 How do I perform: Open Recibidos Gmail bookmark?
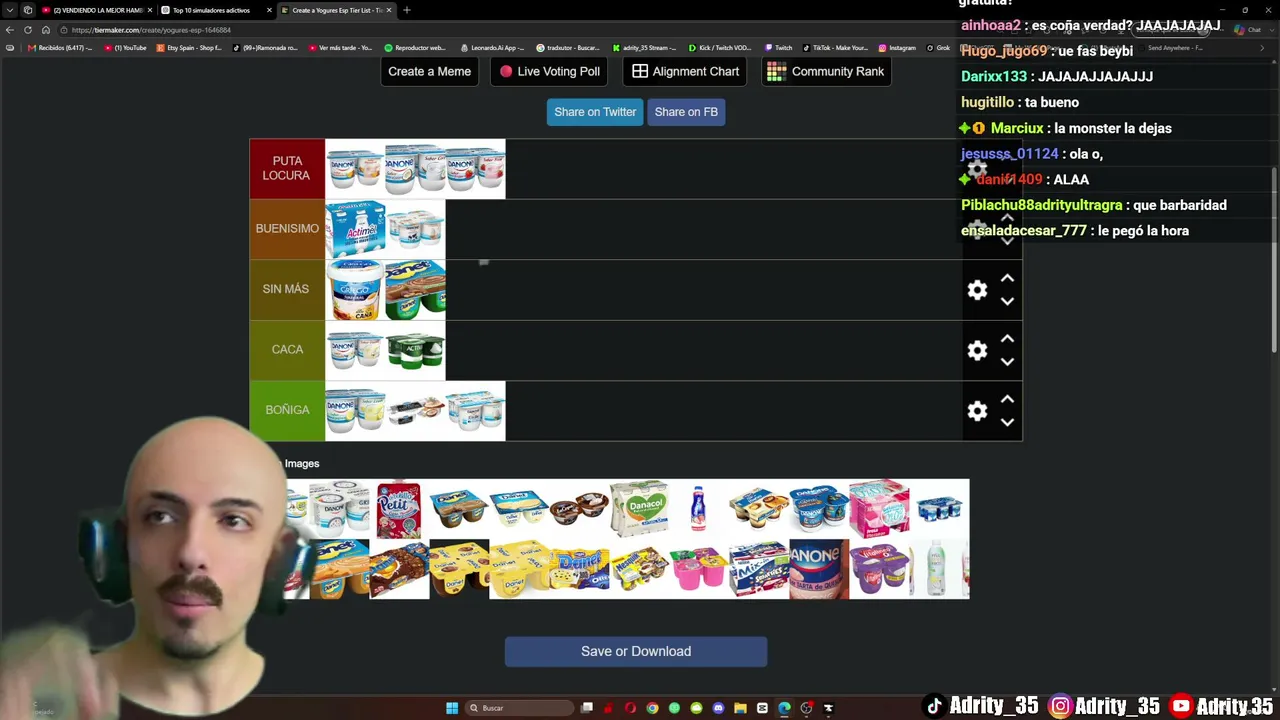60,48
